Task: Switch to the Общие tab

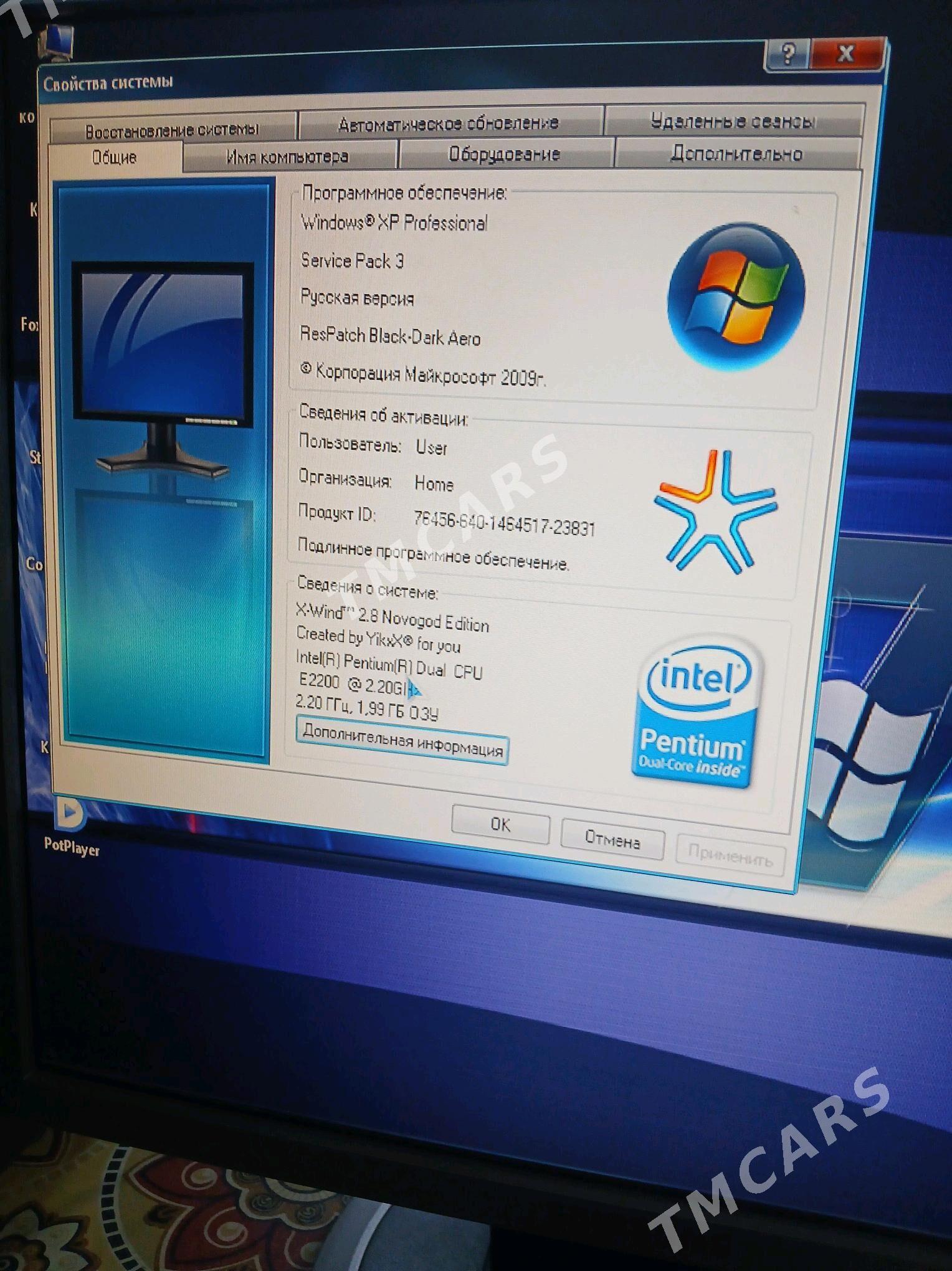Action: point(115,157)
